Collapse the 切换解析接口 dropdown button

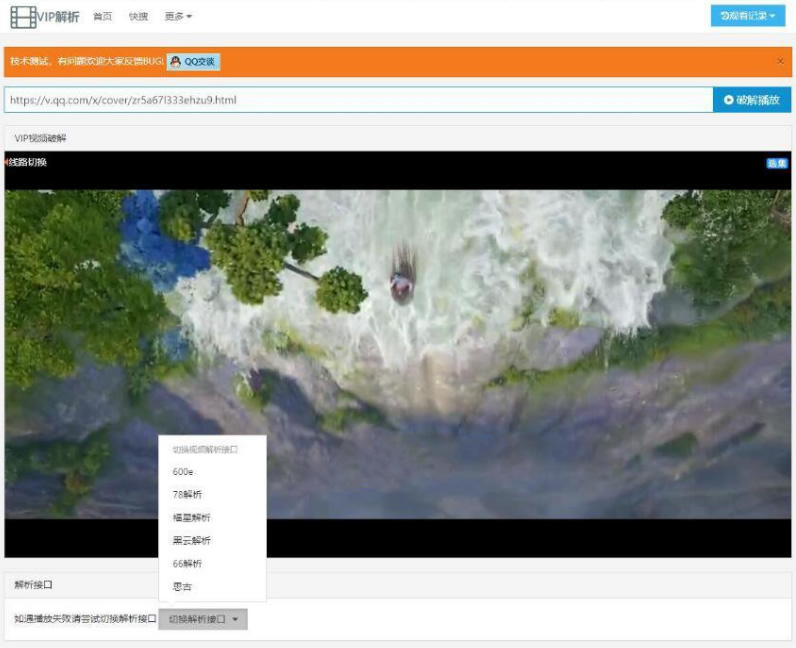coord(203,619)
